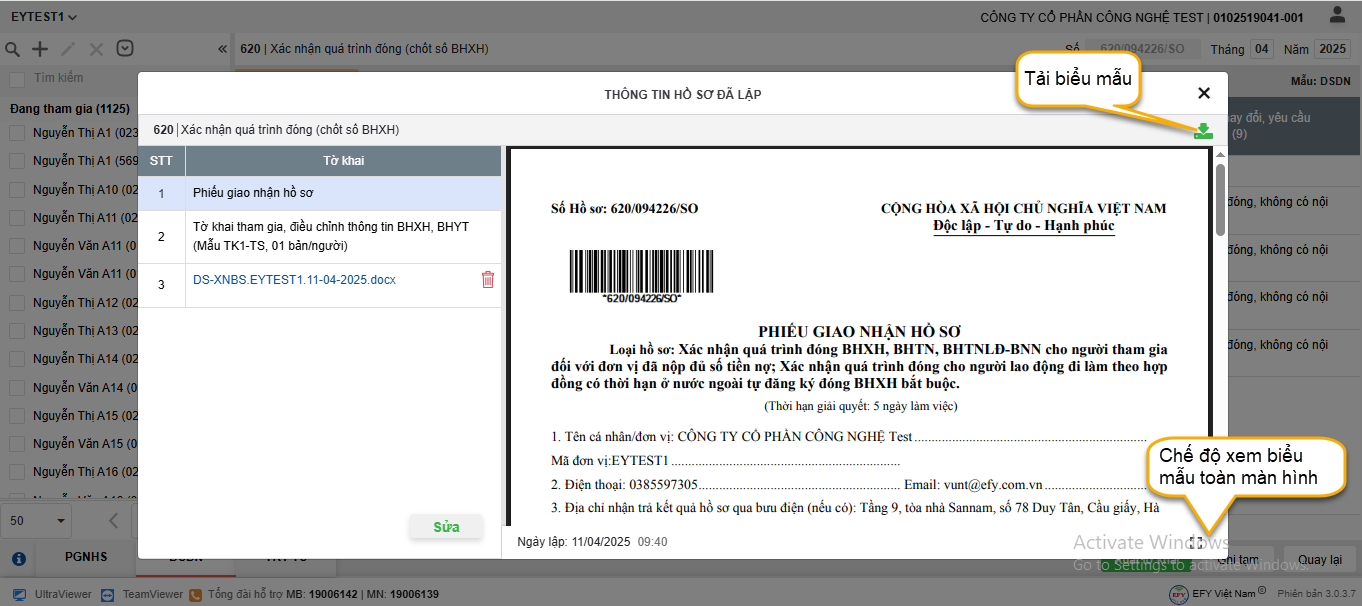Open the user account icon
Viewport: 1362px width, 606px height.
1337,15
